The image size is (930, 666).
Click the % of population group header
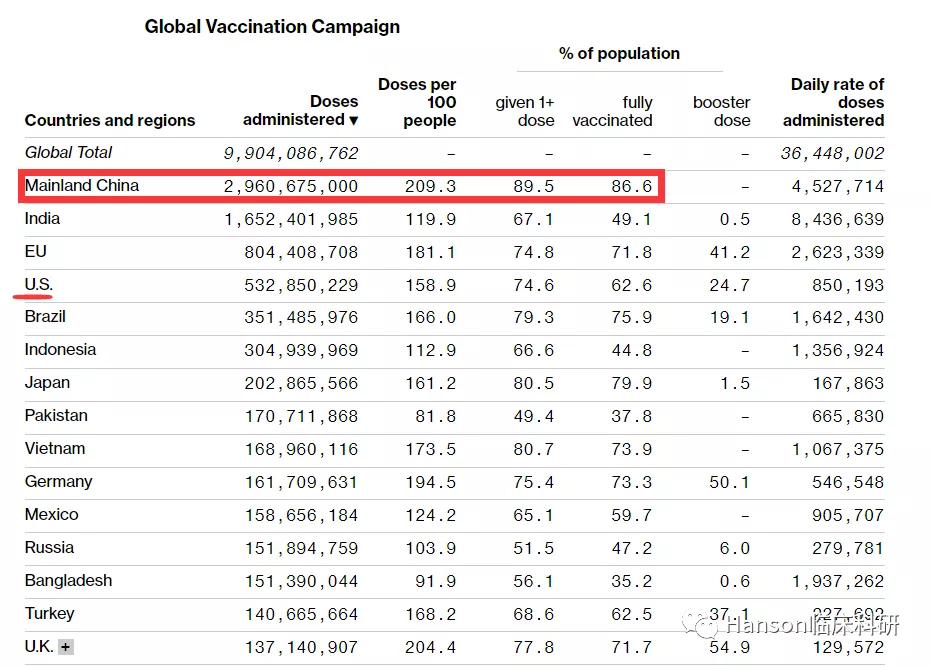click(x=619, y=54)
